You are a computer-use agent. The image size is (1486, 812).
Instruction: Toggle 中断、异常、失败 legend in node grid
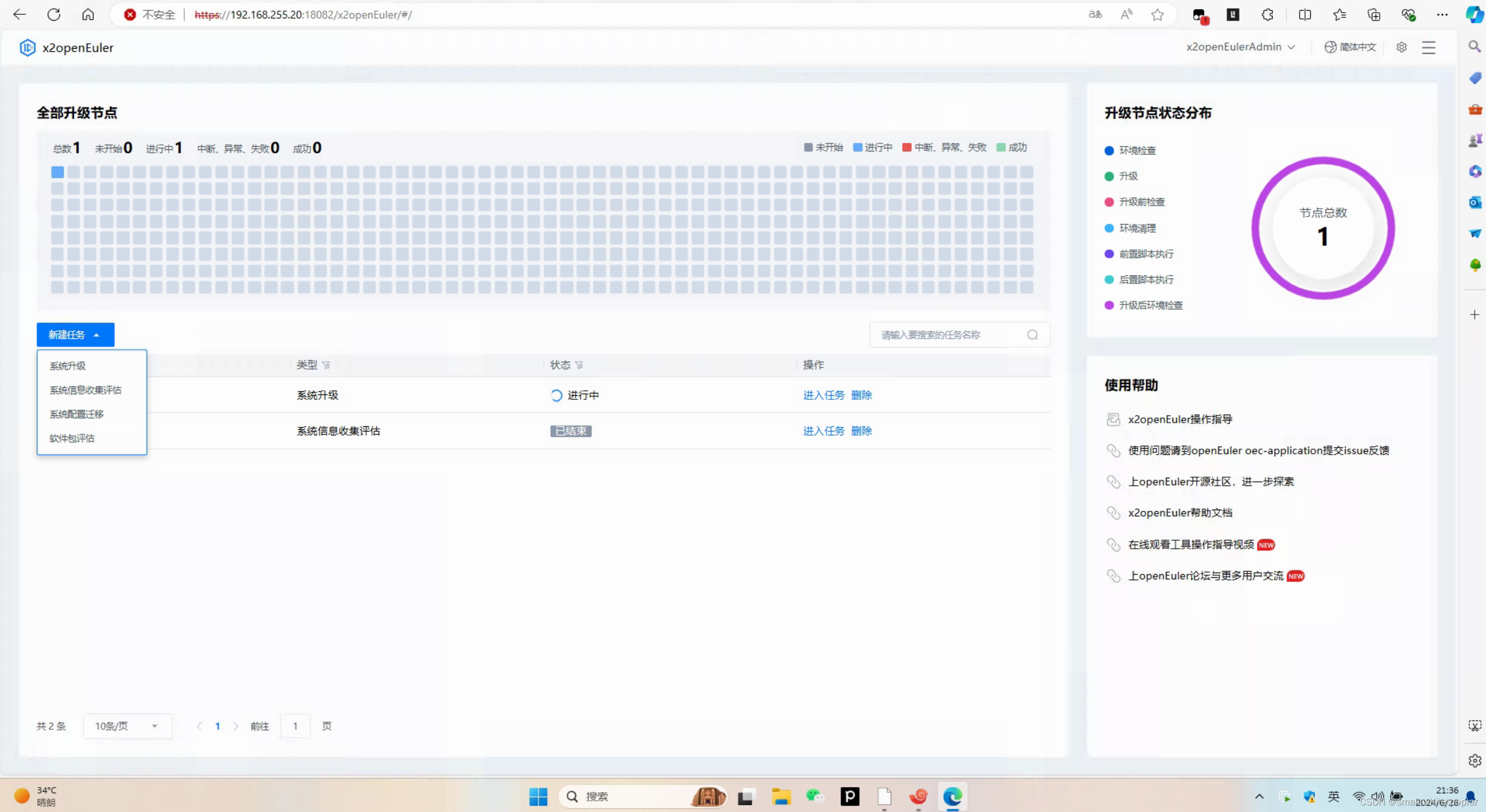944,148
